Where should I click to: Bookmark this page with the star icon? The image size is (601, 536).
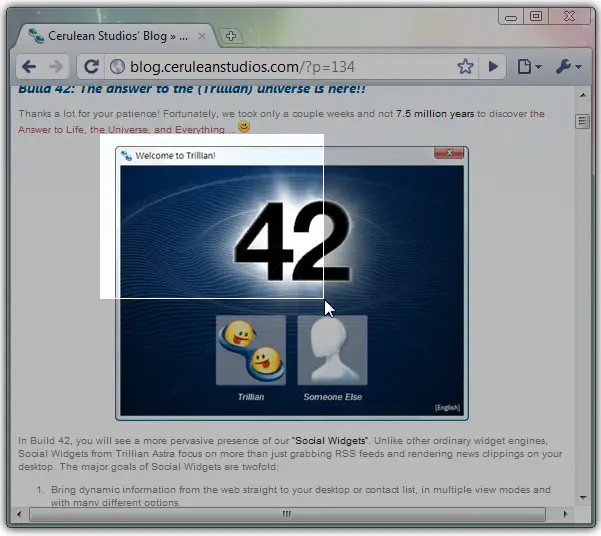tap(465, 67)
